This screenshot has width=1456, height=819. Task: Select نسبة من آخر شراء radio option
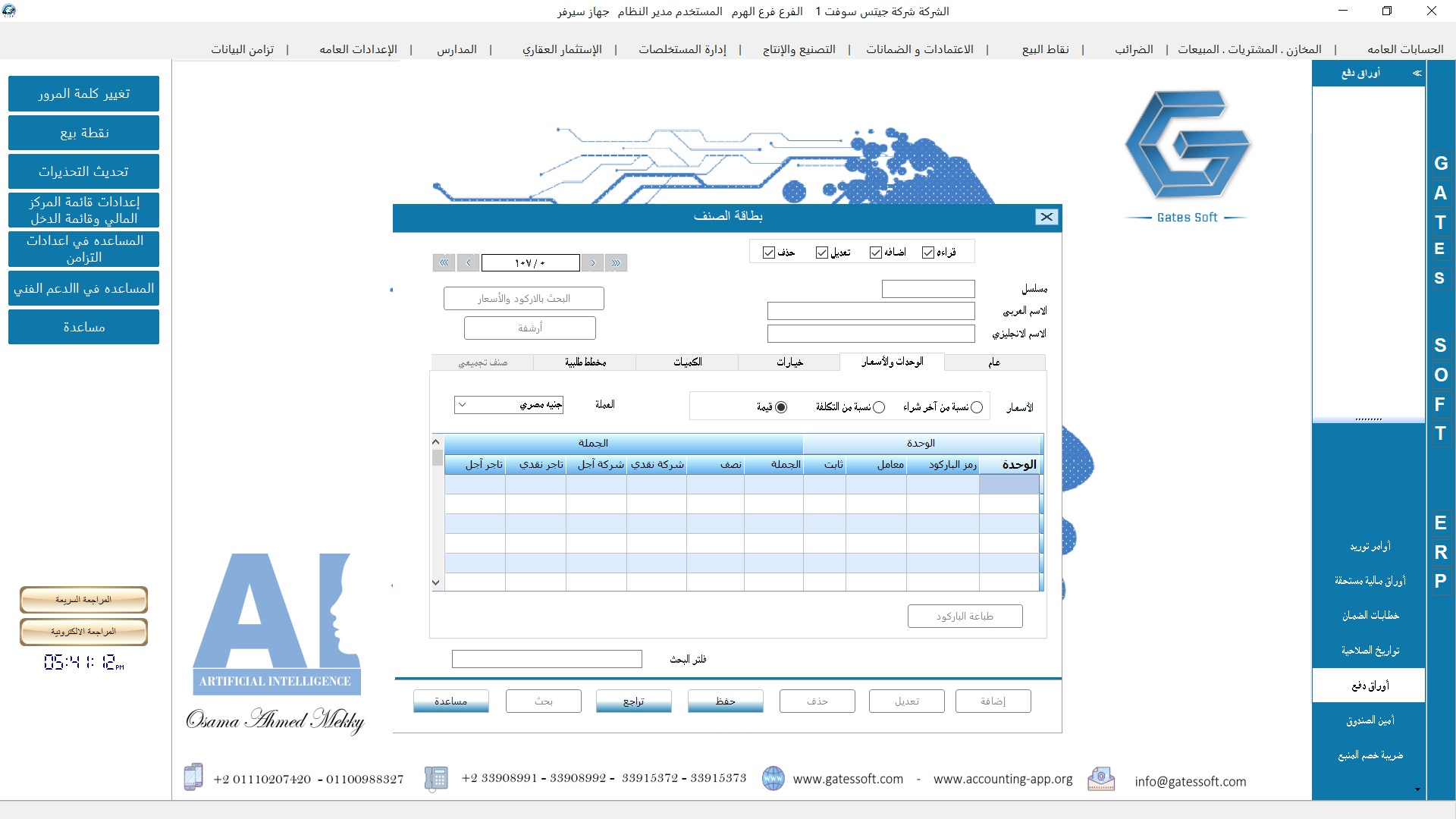click(x=977, y=407)
